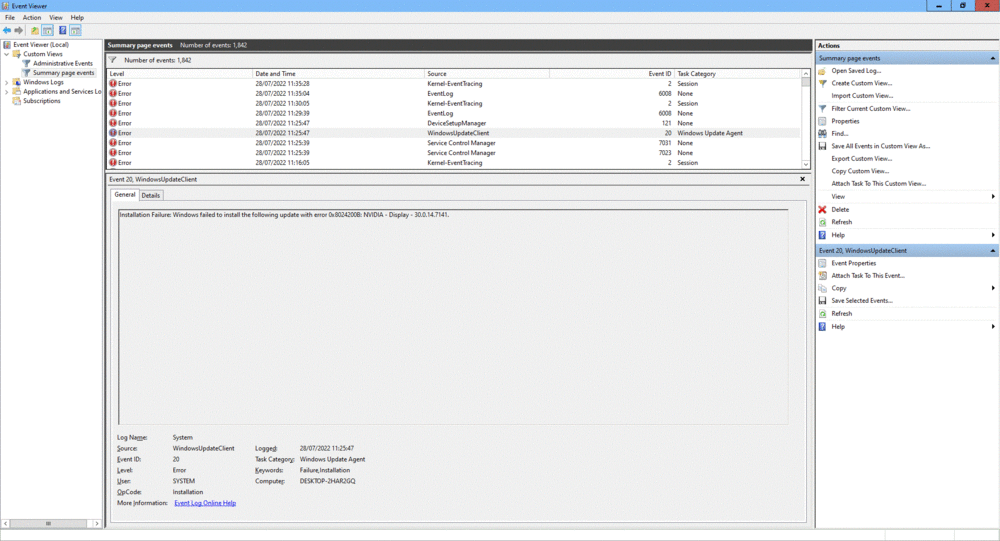The height and width of the screenshot is (541, 1000).
Task: Switch to the Details tab
Action: tap(151, 195)
